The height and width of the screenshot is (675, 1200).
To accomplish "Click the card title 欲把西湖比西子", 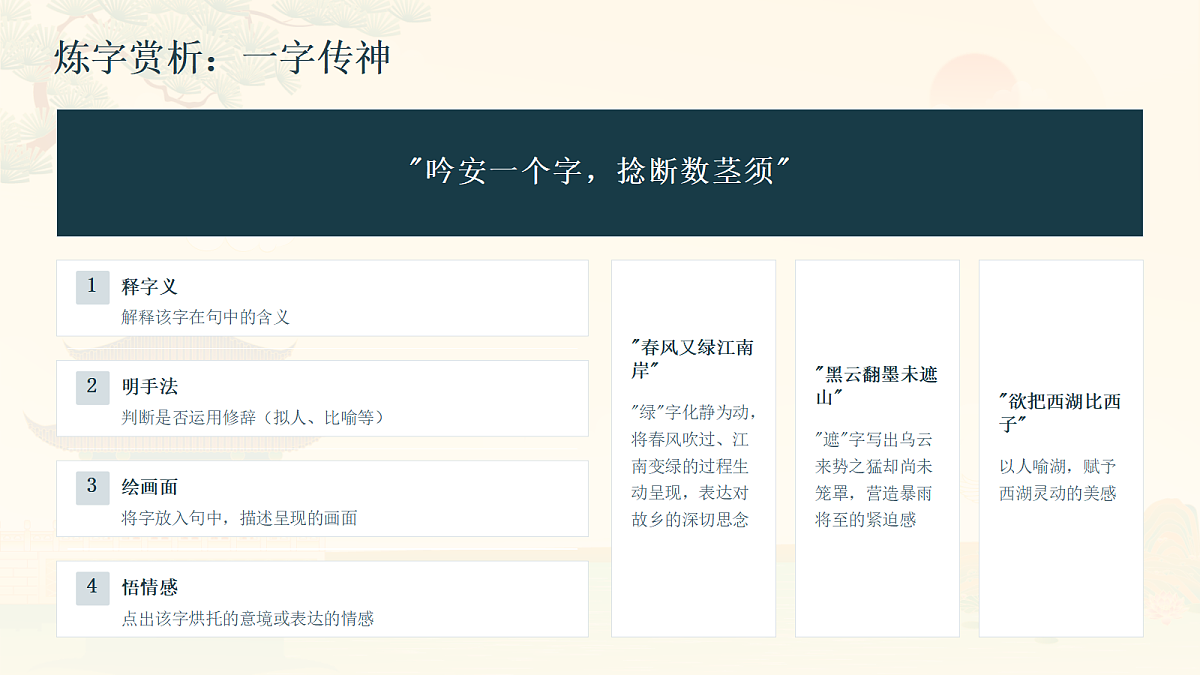I will tap(1061, 412).
